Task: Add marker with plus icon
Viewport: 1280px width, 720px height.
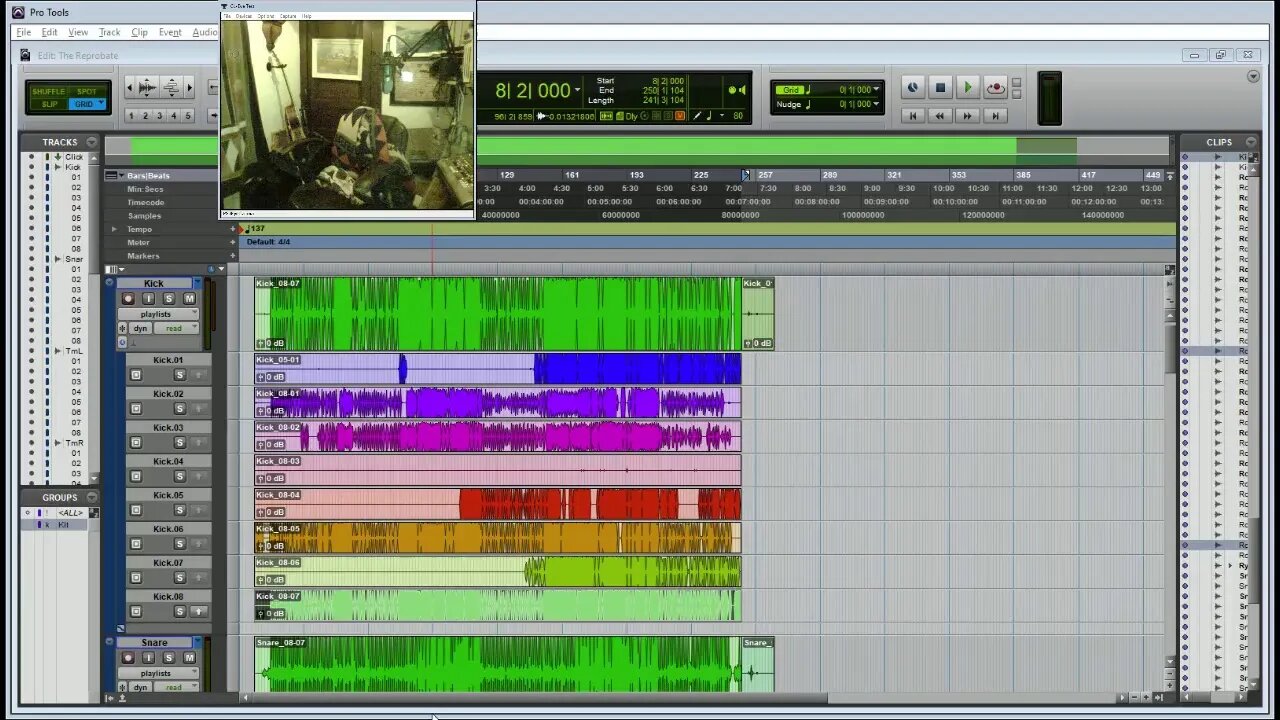Action: click(x=232, y=255)
